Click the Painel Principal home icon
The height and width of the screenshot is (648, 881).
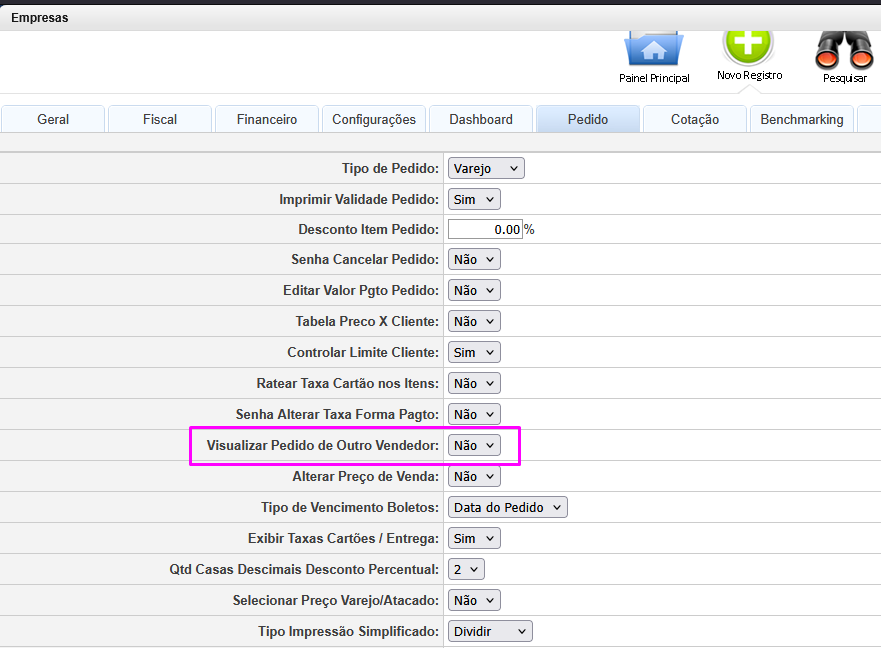tap(654, 50)
